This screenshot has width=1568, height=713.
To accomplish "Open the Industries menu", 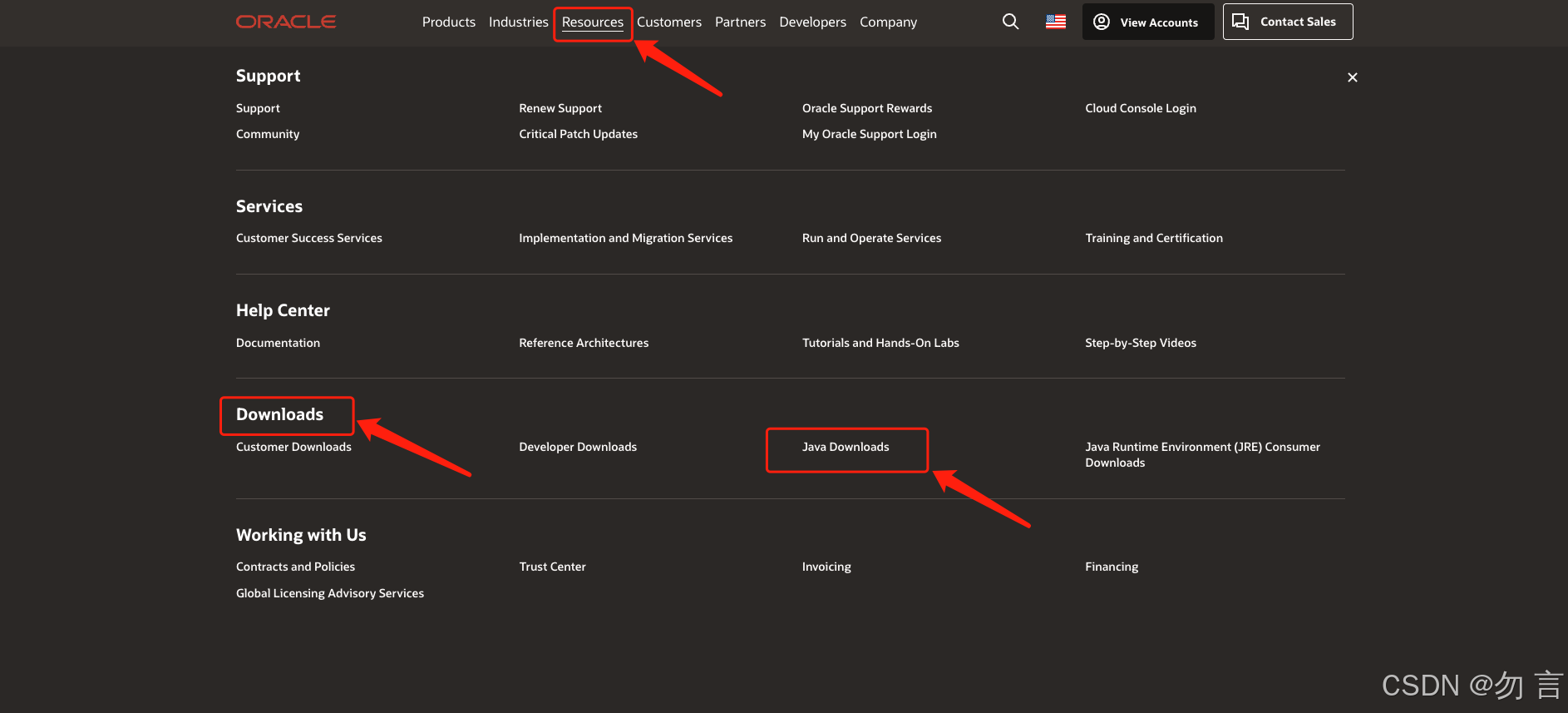I will (519, 22).
